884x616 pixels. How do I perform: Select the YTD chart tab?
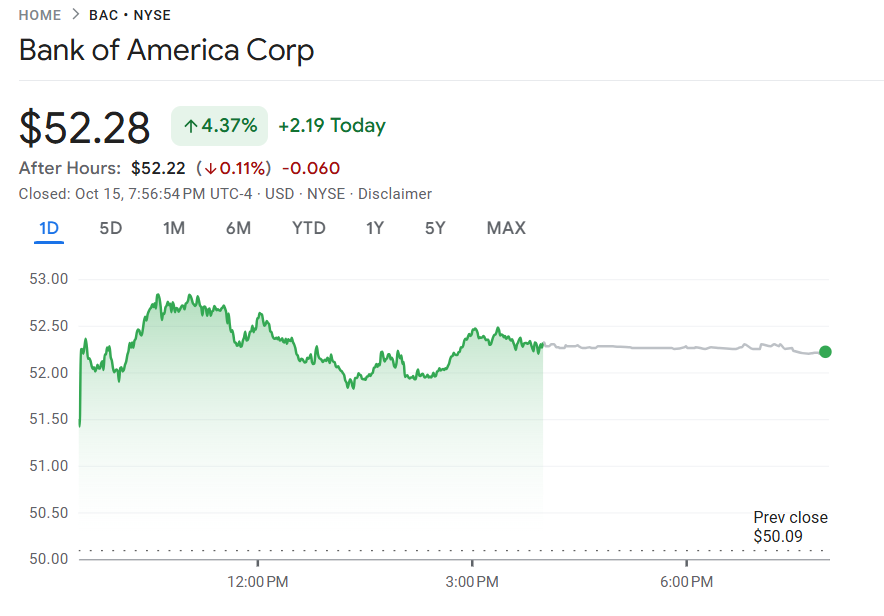(x=308, y=228)
